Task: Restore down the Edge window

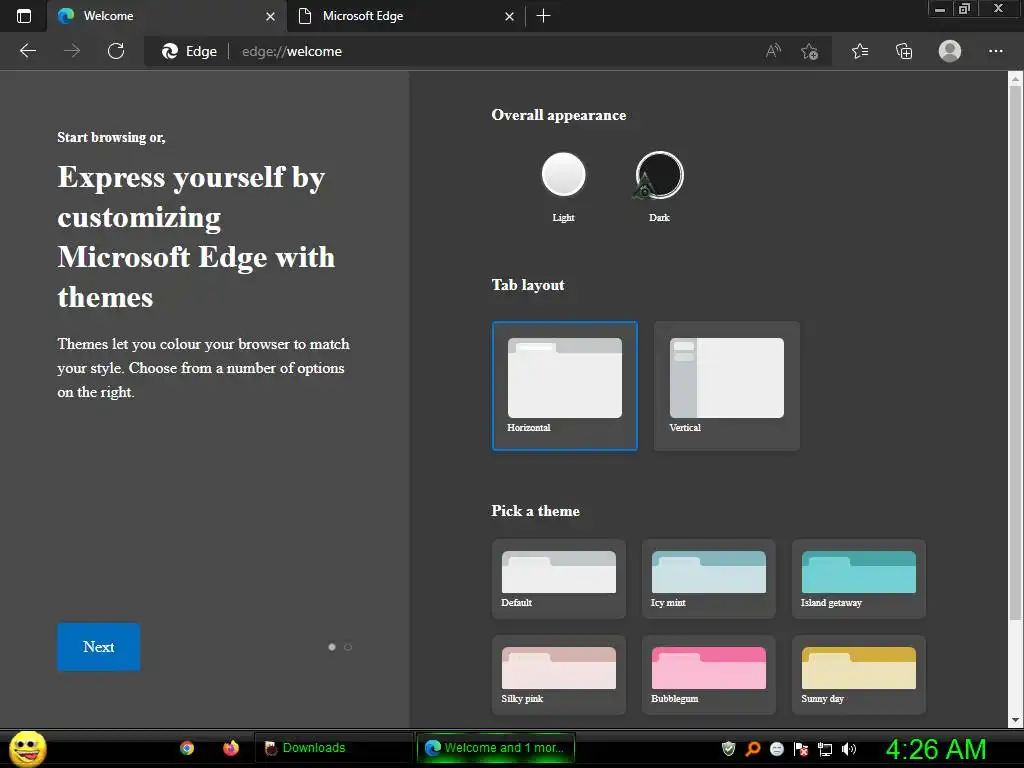Action: click(965, 9)
